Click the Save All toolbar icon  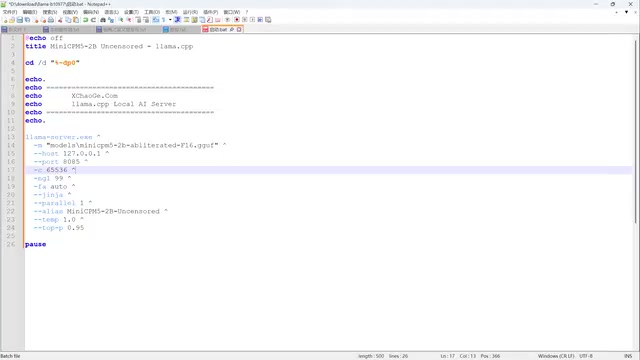pos(27,20)
